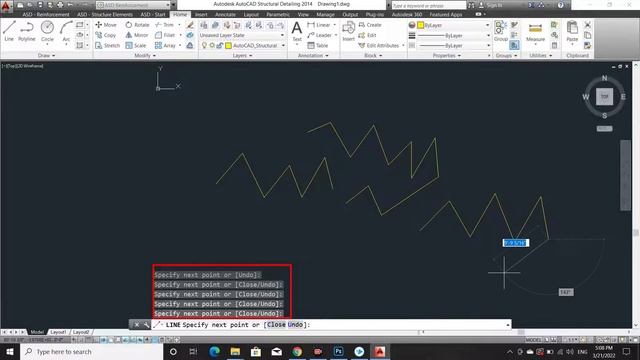
Task: Open the Parametric ribbon tab
Action: point(278,14)
